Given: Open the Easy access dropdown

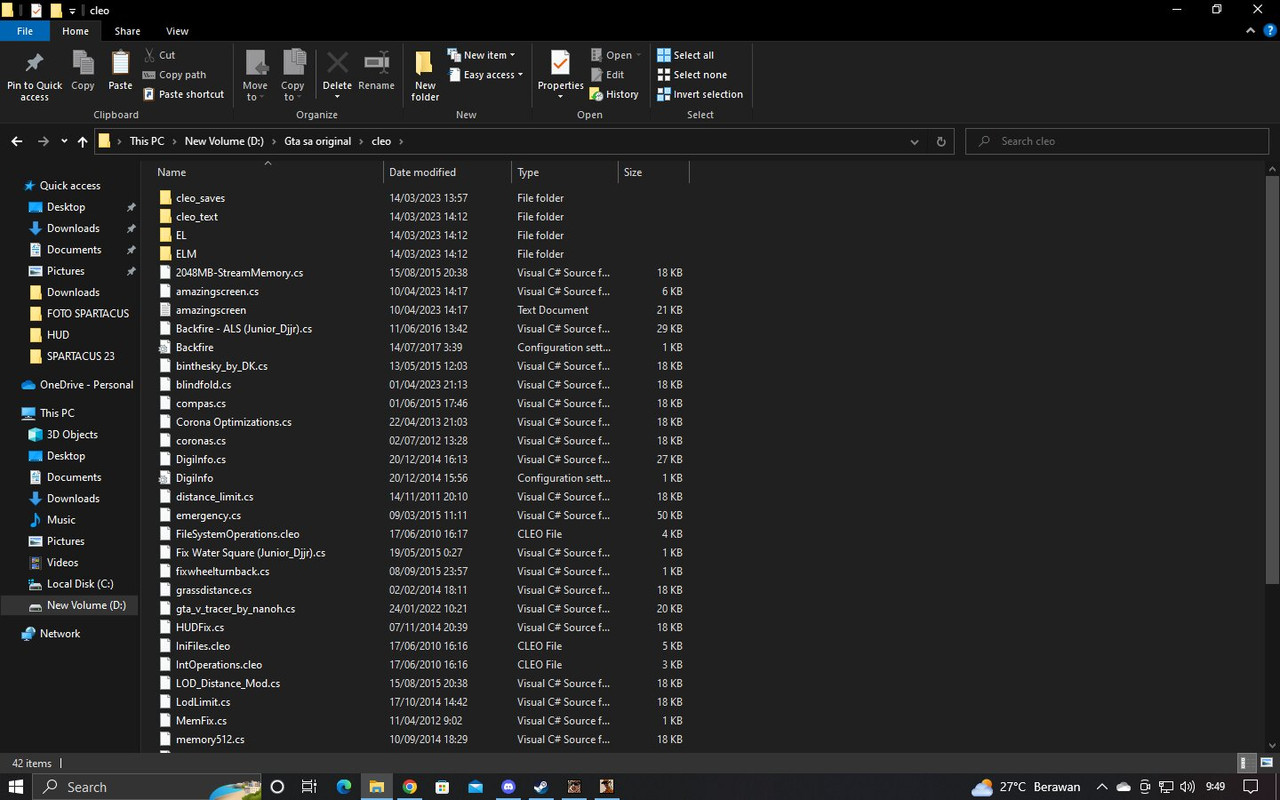Looking at the screenshot, I should tap(486, 75).
